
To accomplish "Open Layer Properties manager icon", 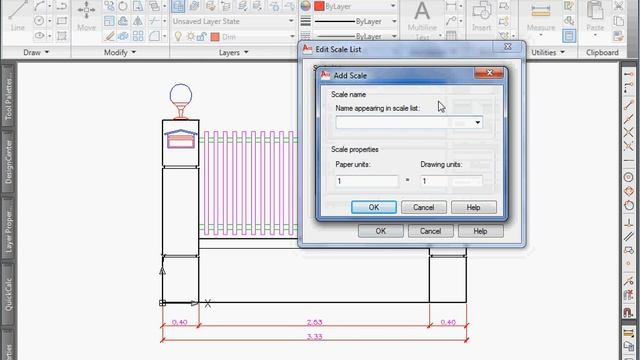I will click(x=178, y=6).
